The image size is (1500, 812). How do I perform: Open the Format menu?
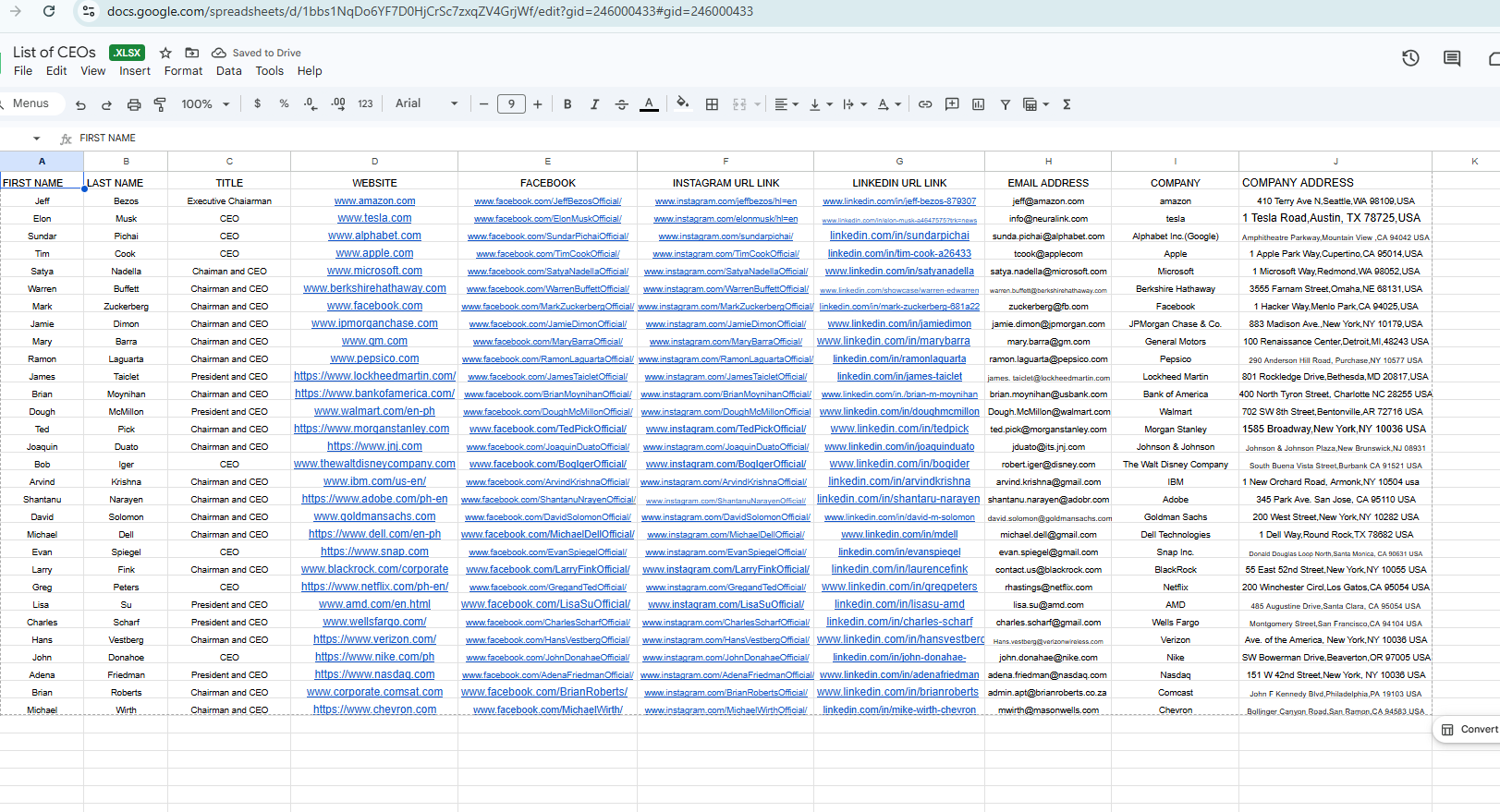pos(183,71)
